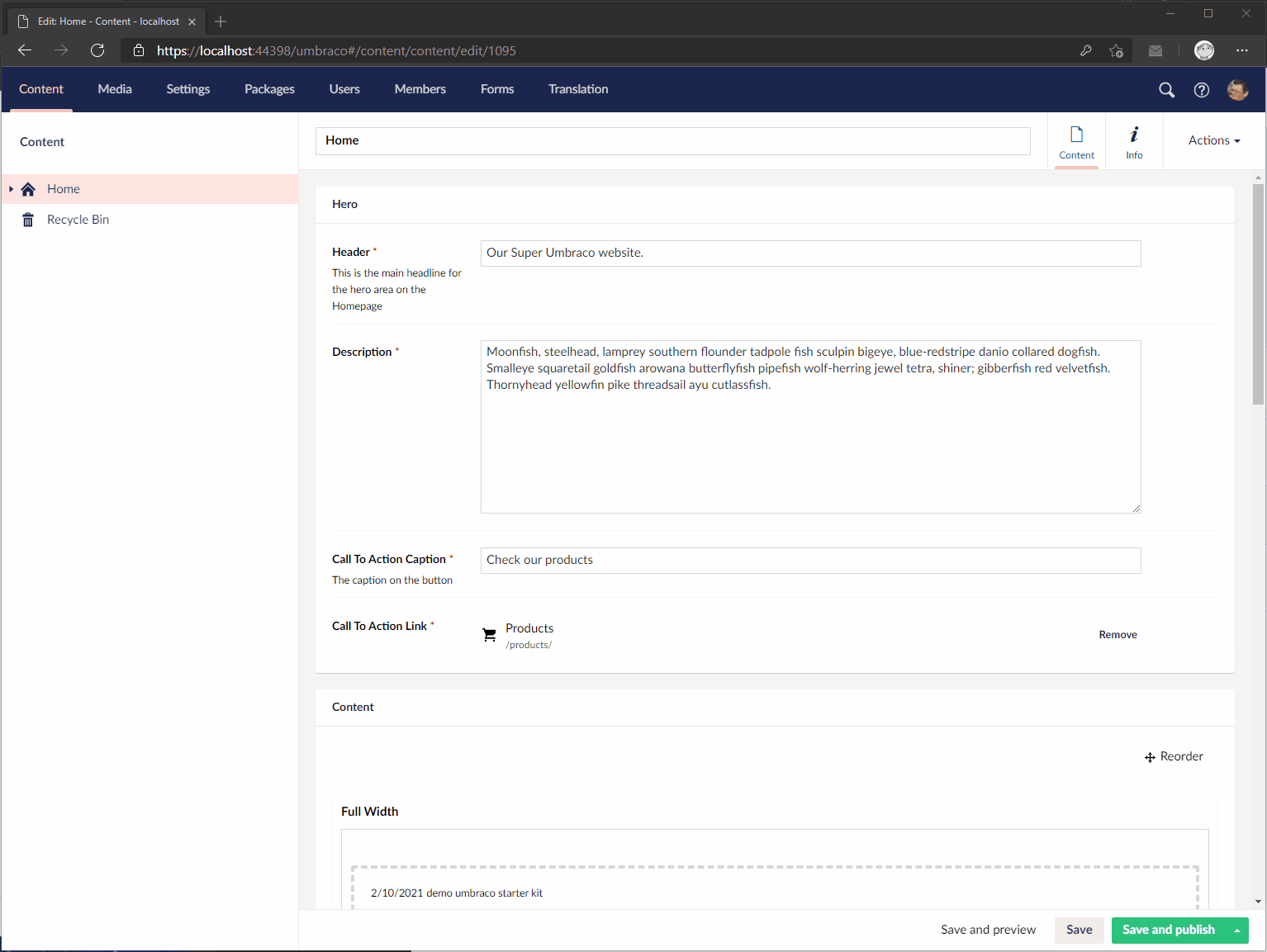Viewport: 1267px width, 952px height.
Task: Switch to the Media section
Action: point(114,89)
